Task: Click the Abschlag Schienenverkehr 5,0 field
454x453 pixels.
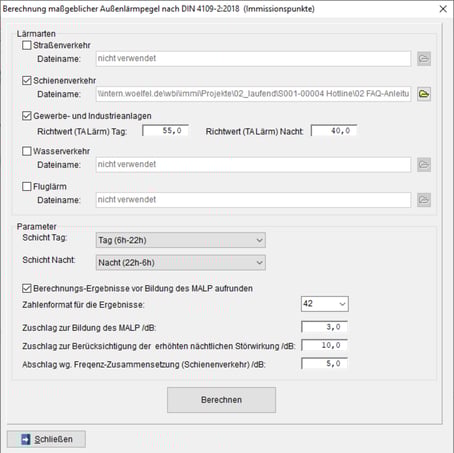Action: coord(324,363)
